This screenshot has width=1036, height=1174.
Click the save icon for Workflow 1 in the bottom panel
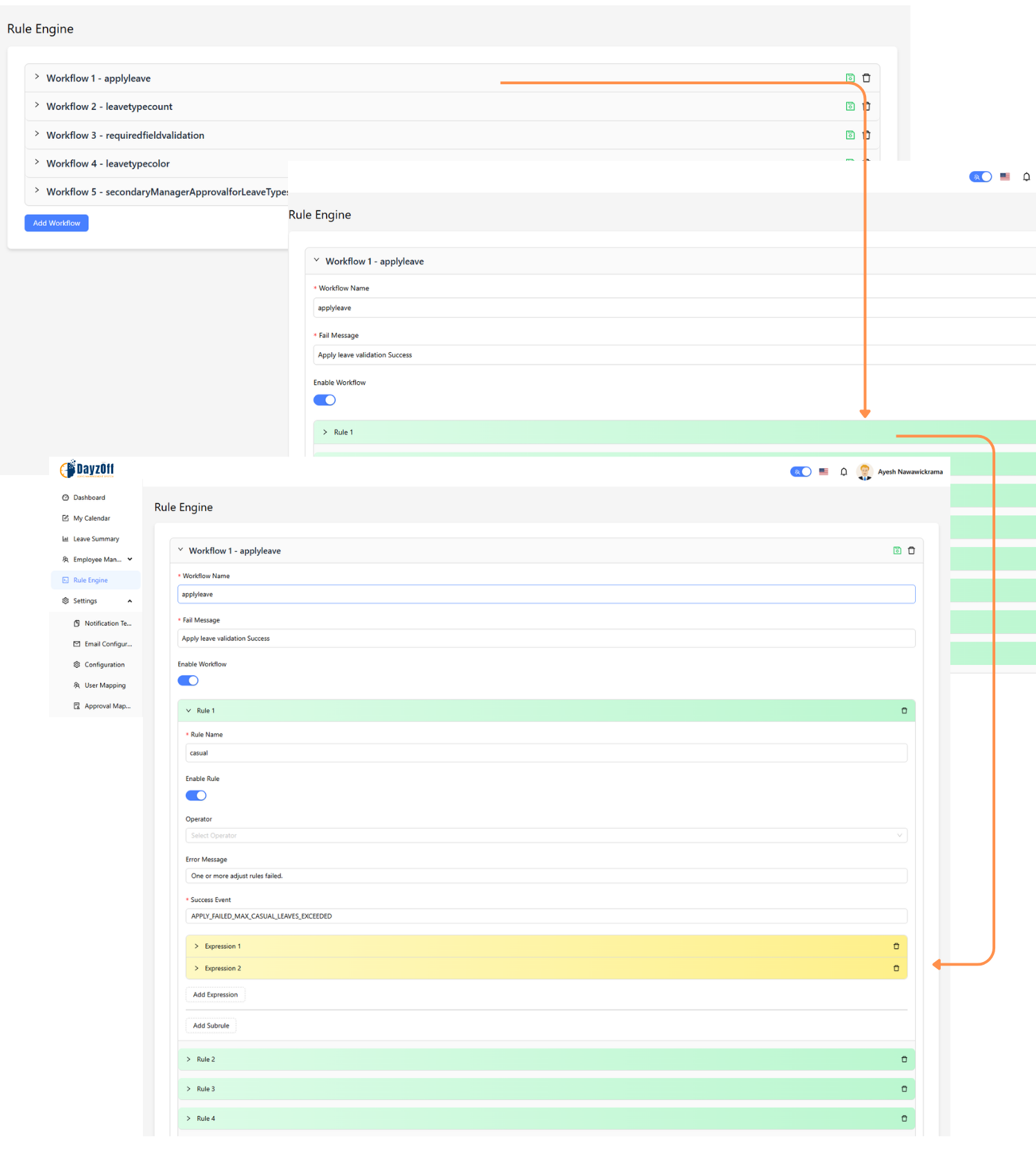coord(897,550)
